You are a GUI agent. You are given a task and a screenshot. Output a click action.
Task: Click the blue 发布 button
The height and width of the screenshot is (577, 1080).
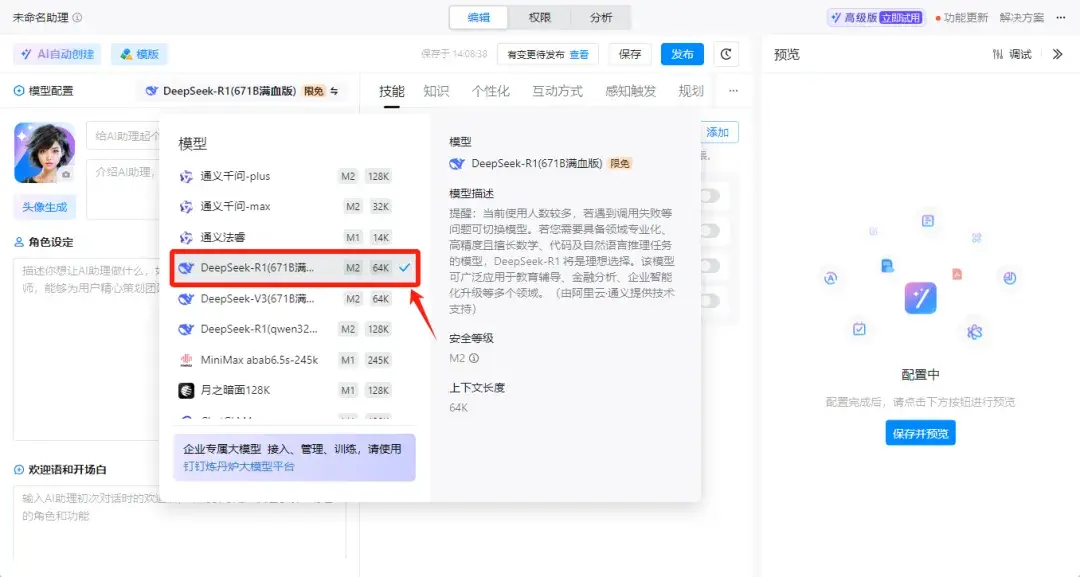click(682, 54)
